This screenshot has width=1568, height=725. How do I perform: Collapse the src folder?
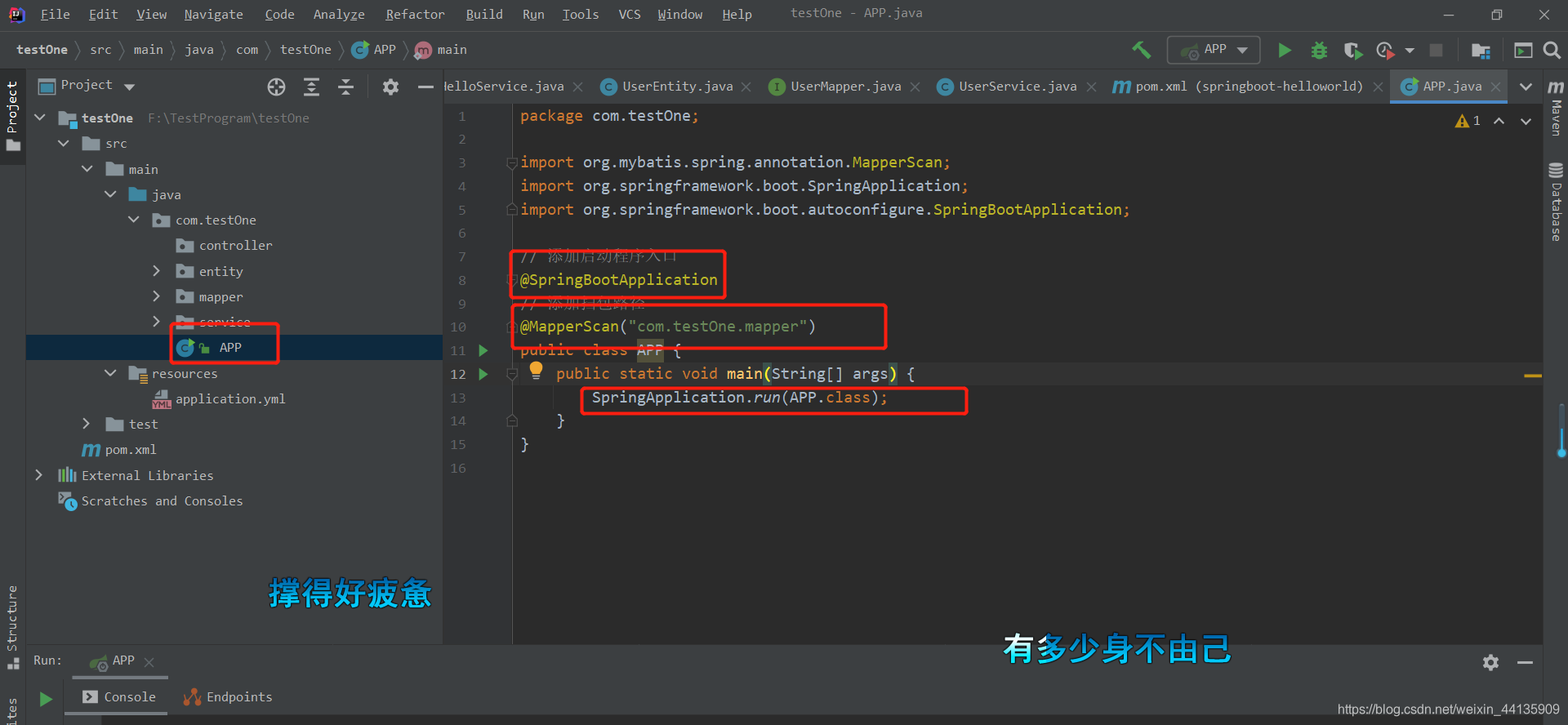(x=64, y=144)
